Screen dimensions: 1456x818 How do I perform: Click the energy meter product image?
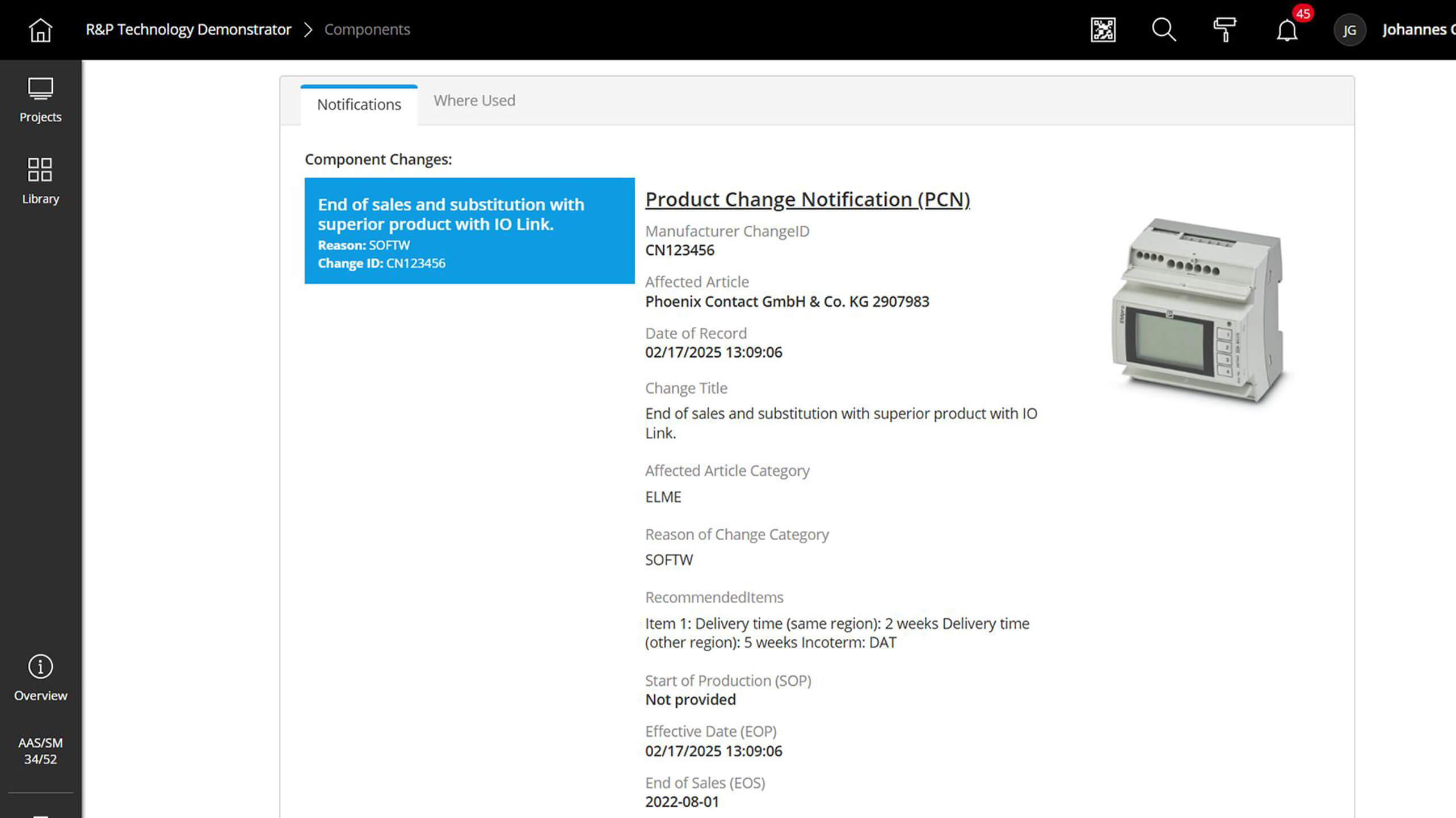pos(1198,310)
